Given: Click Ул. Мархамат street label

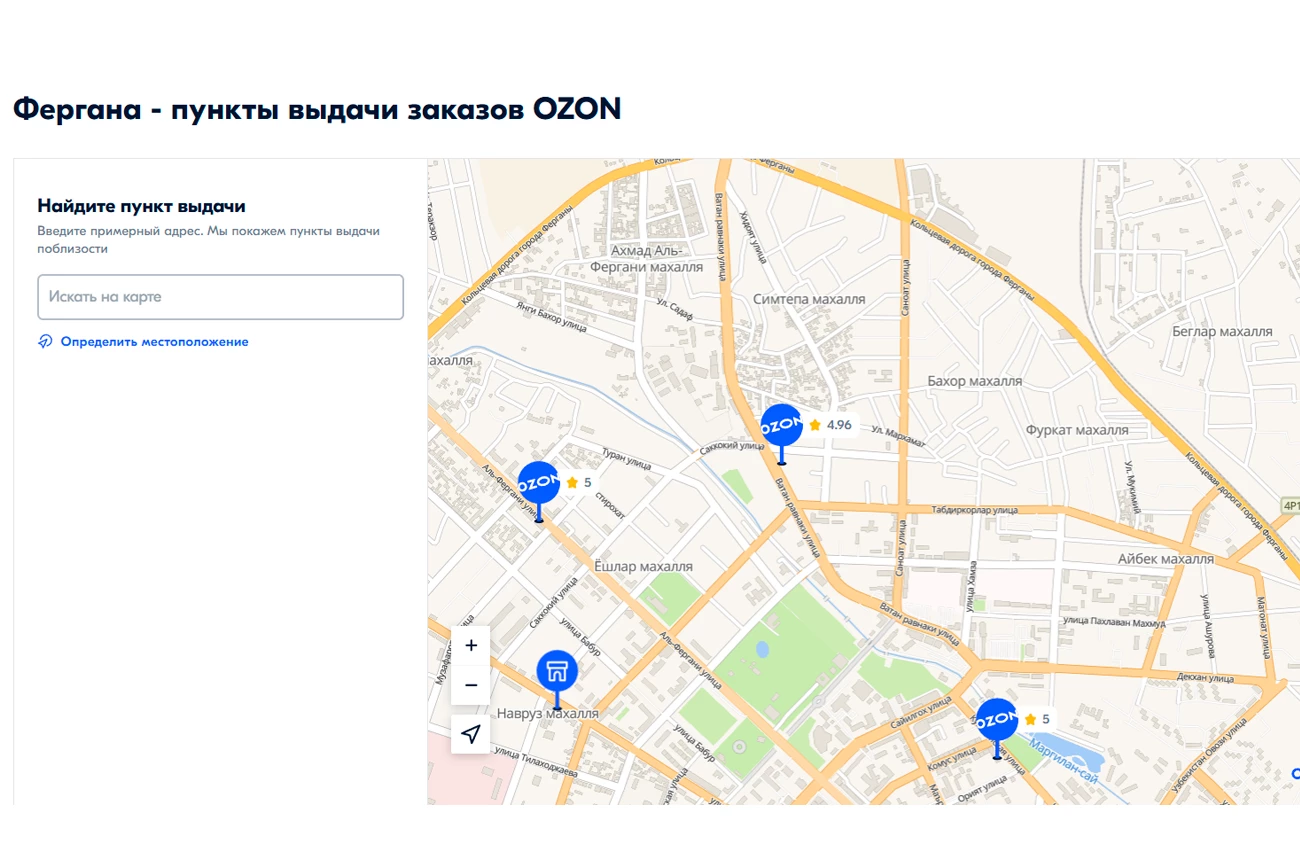Looking at the screenshot, I should coord(900,435).
